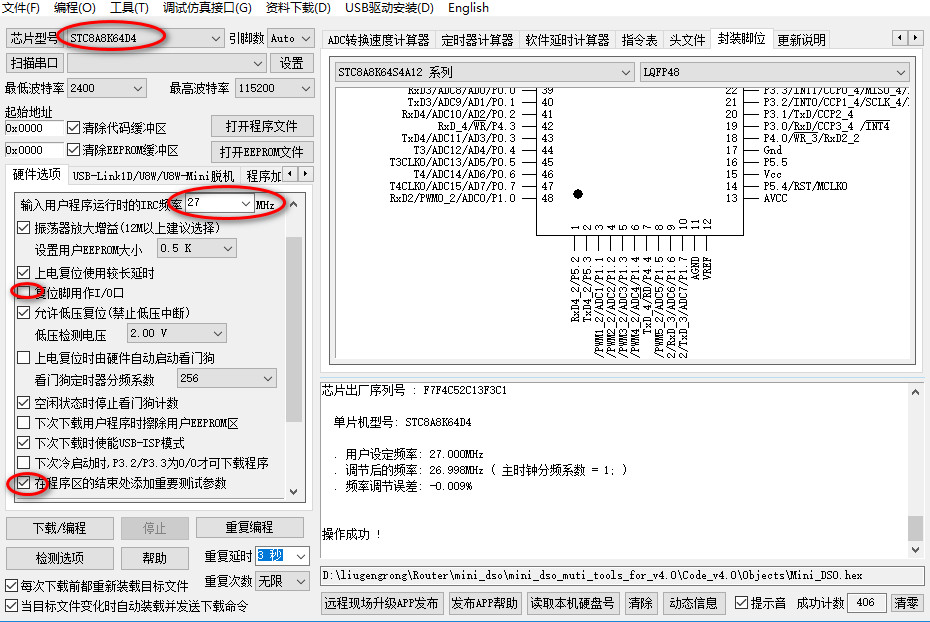Switch to 硬件选项 tab

coord(36,174)
